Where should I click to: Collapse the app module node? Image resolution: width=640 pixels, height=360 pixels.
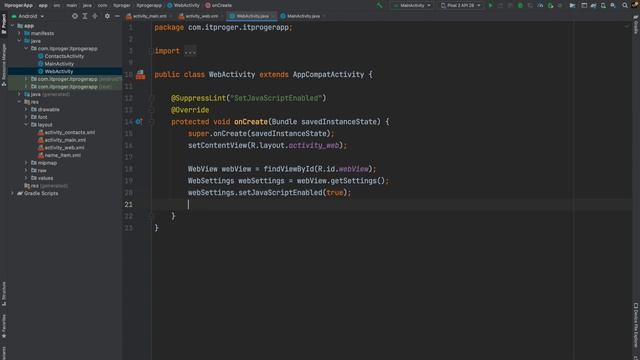coord(12,25)
